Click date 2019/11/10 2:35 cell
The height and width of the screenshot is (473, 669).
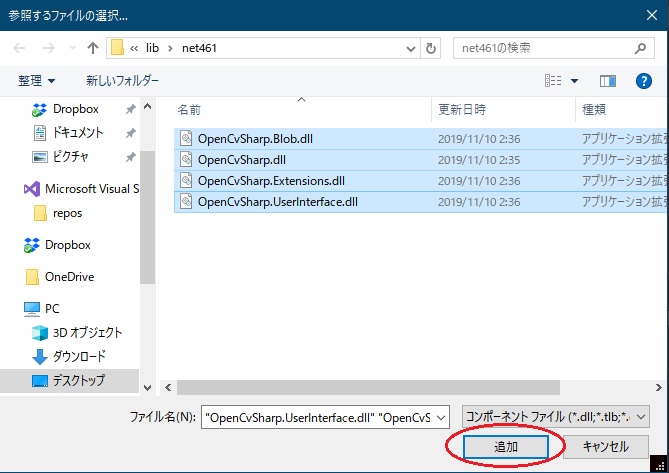(x=479, y=160)
